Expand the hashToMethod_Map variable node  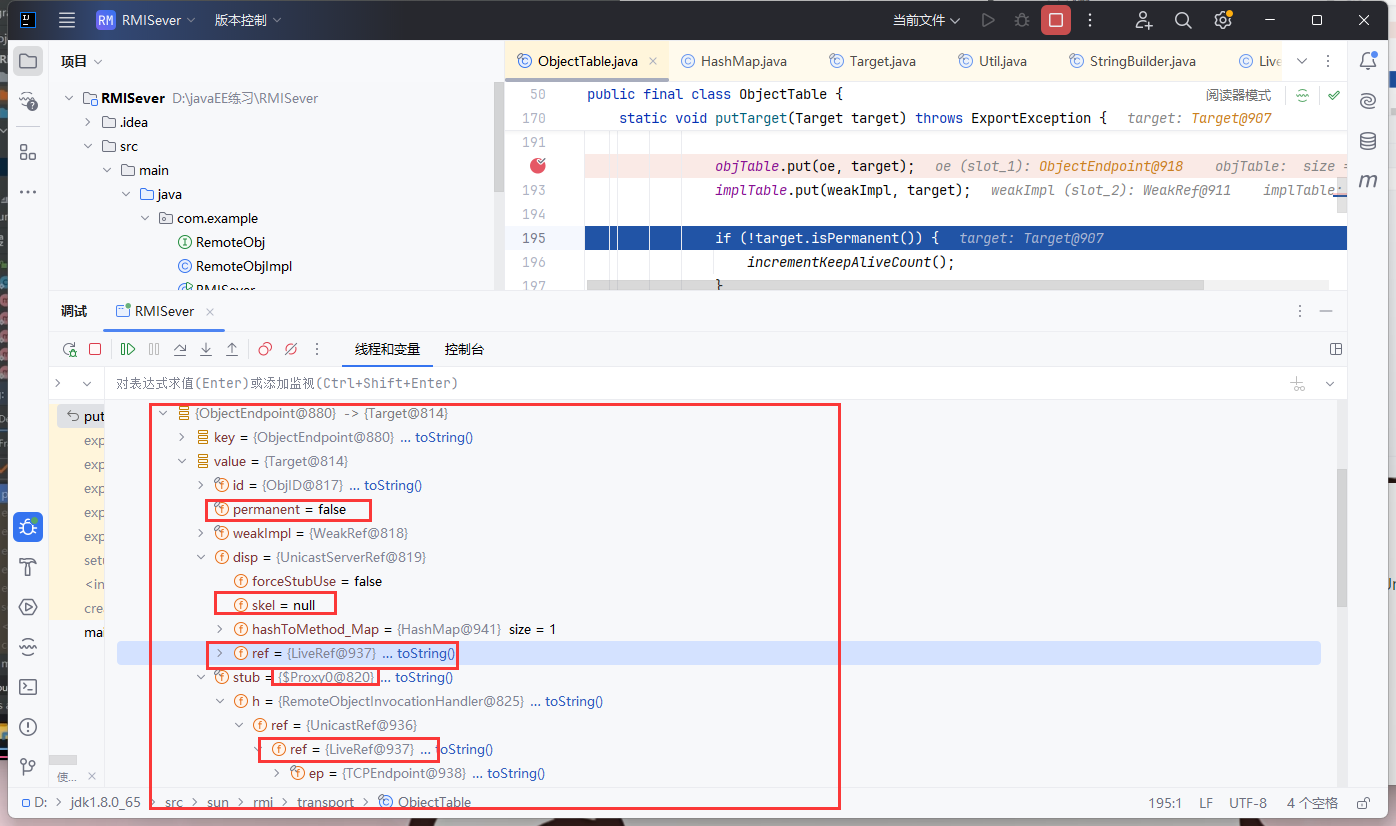point(220,629)
